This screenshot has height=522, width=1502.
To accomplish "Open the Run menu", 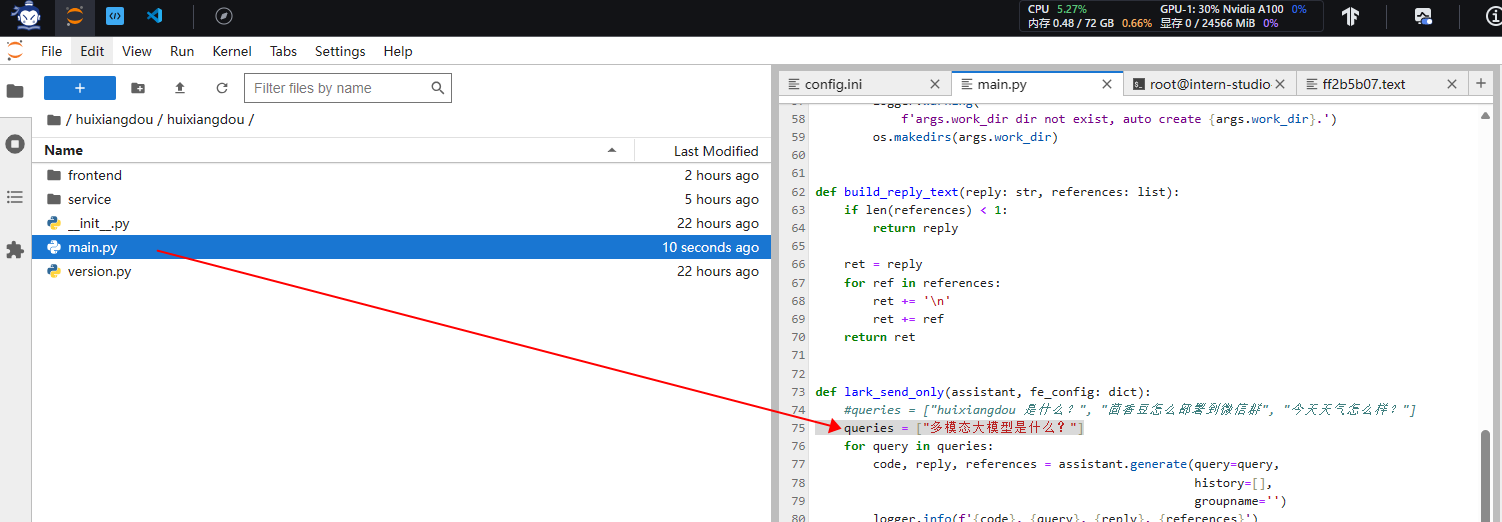I will [182, 51].
